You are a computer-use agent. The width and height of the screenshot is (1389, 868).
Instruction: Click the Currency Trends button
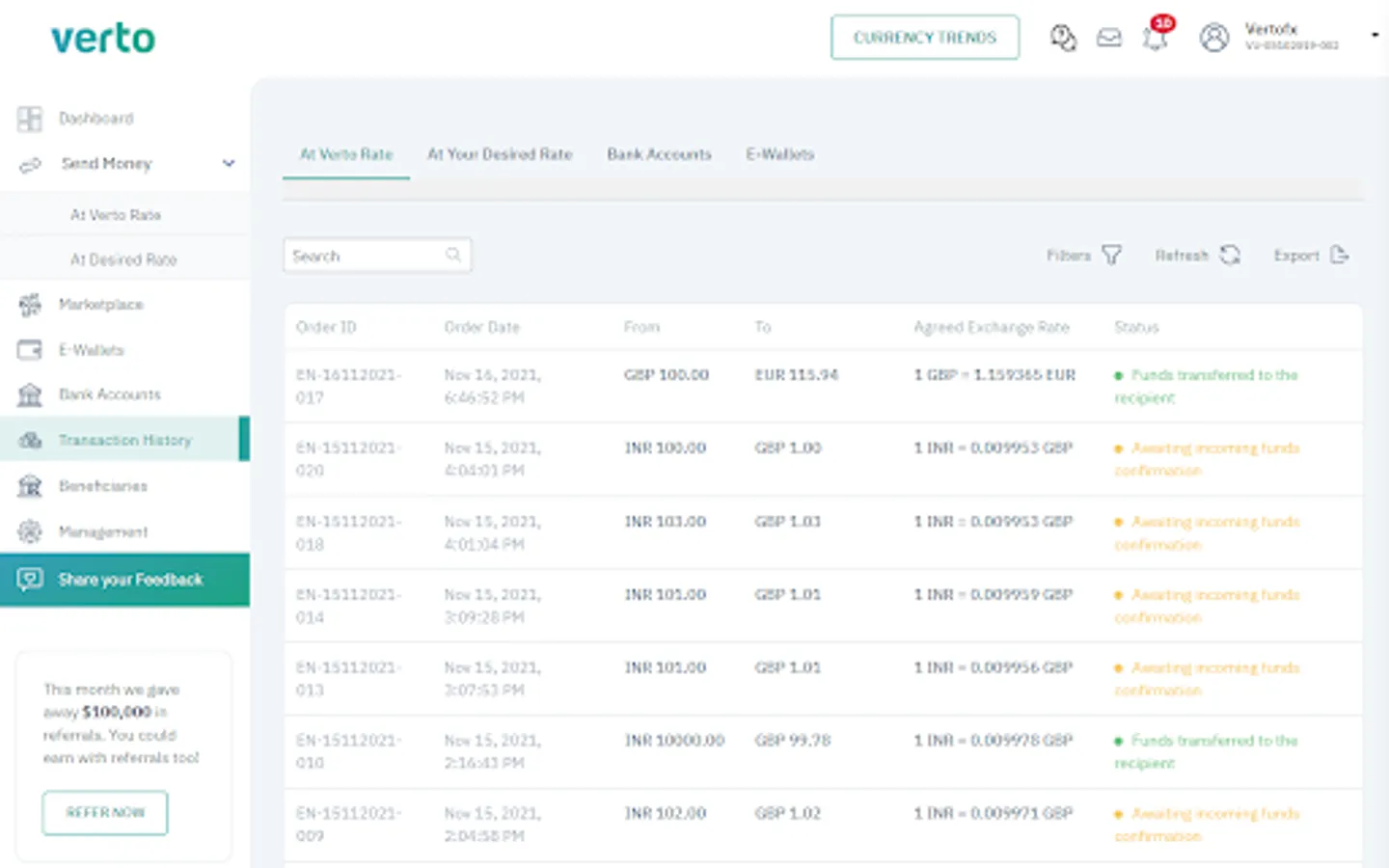(x=925, y=38)
